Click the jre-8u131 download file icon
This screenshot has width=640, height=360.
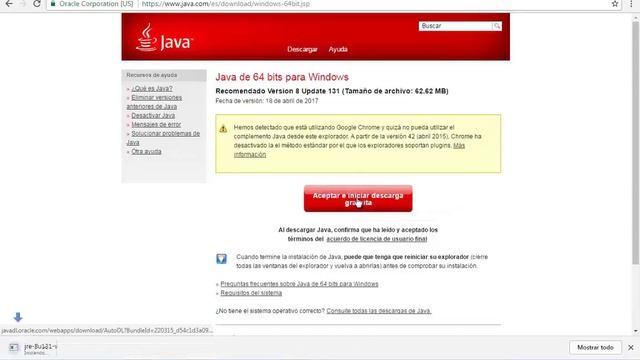point(13,347)
